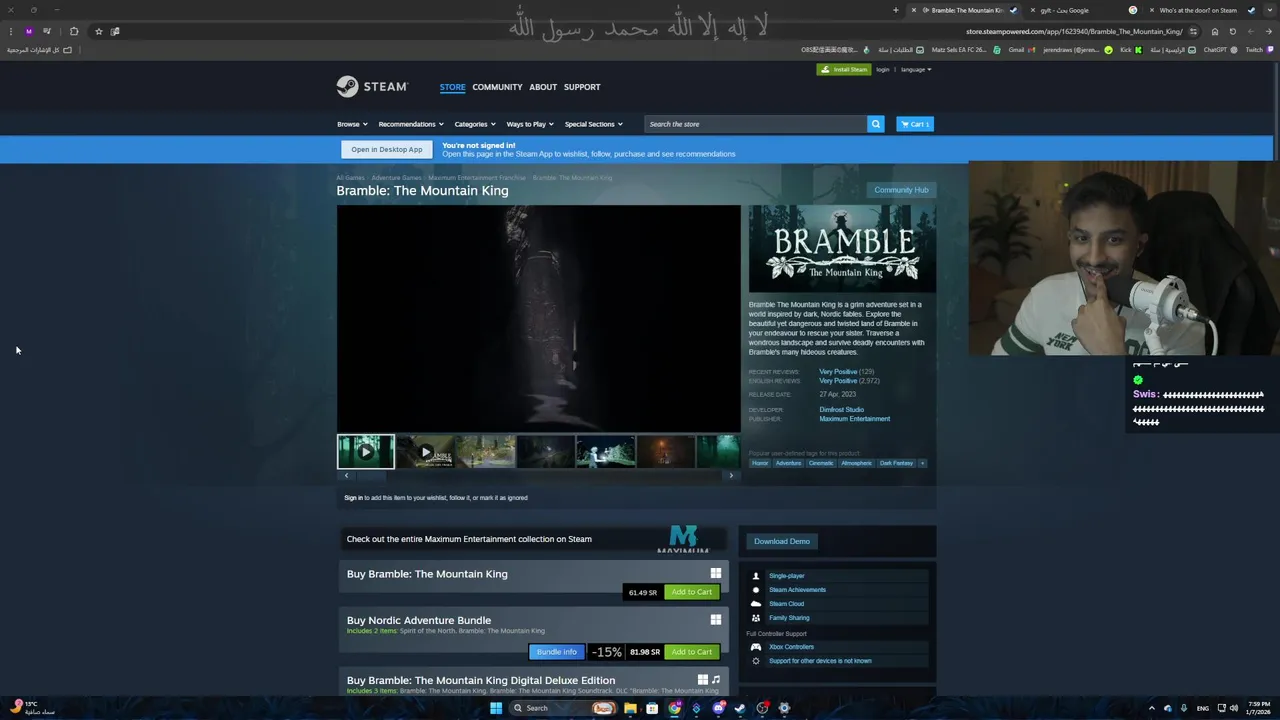Click the browser address bar URL

click(1074, 31)
